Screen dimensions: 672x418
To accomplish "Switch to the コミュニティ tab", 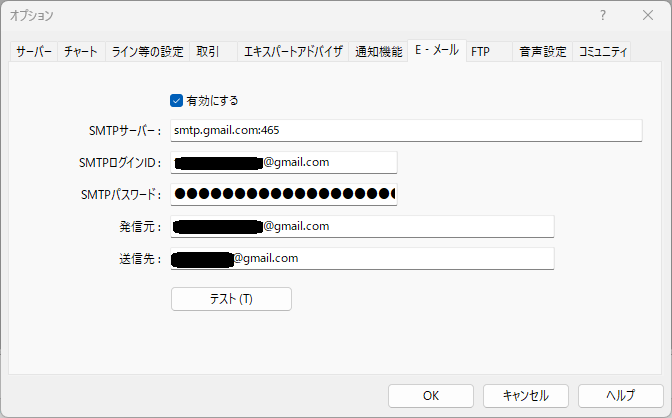I will point(603,52).
